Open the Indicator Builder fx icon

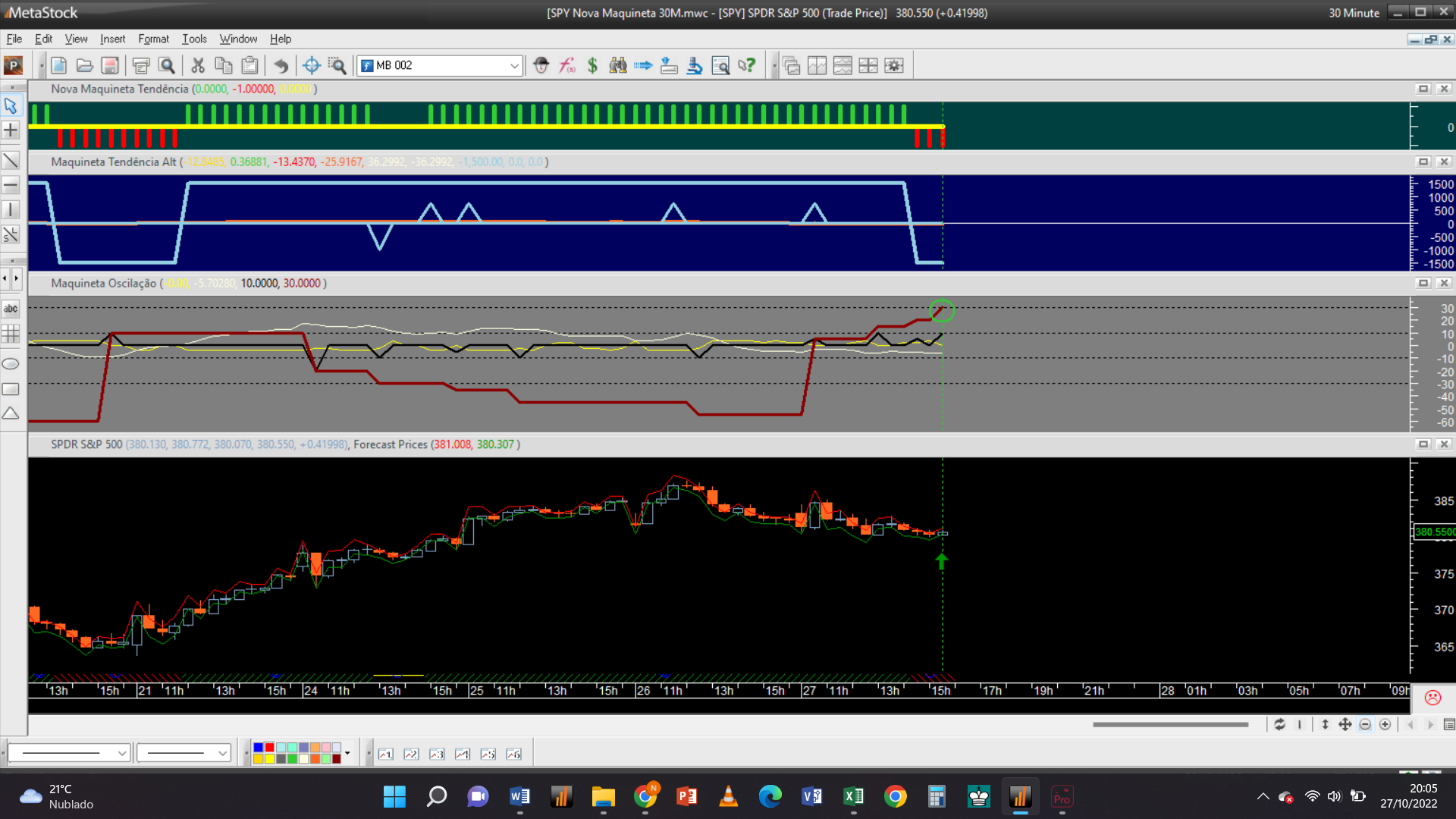(566, 66)
